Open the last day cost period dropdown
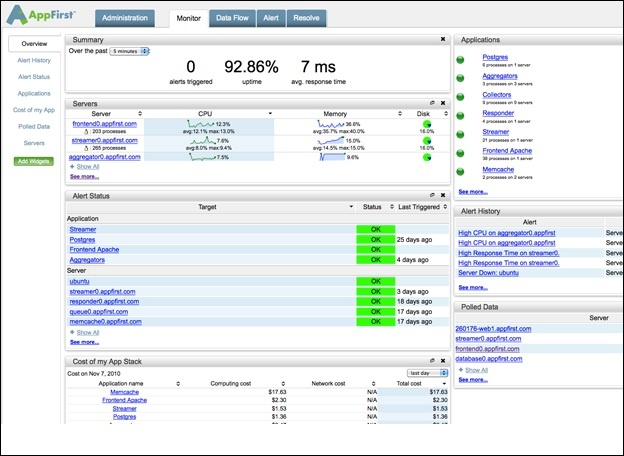This screenshot has height=456, width=624. click(427, 373)
